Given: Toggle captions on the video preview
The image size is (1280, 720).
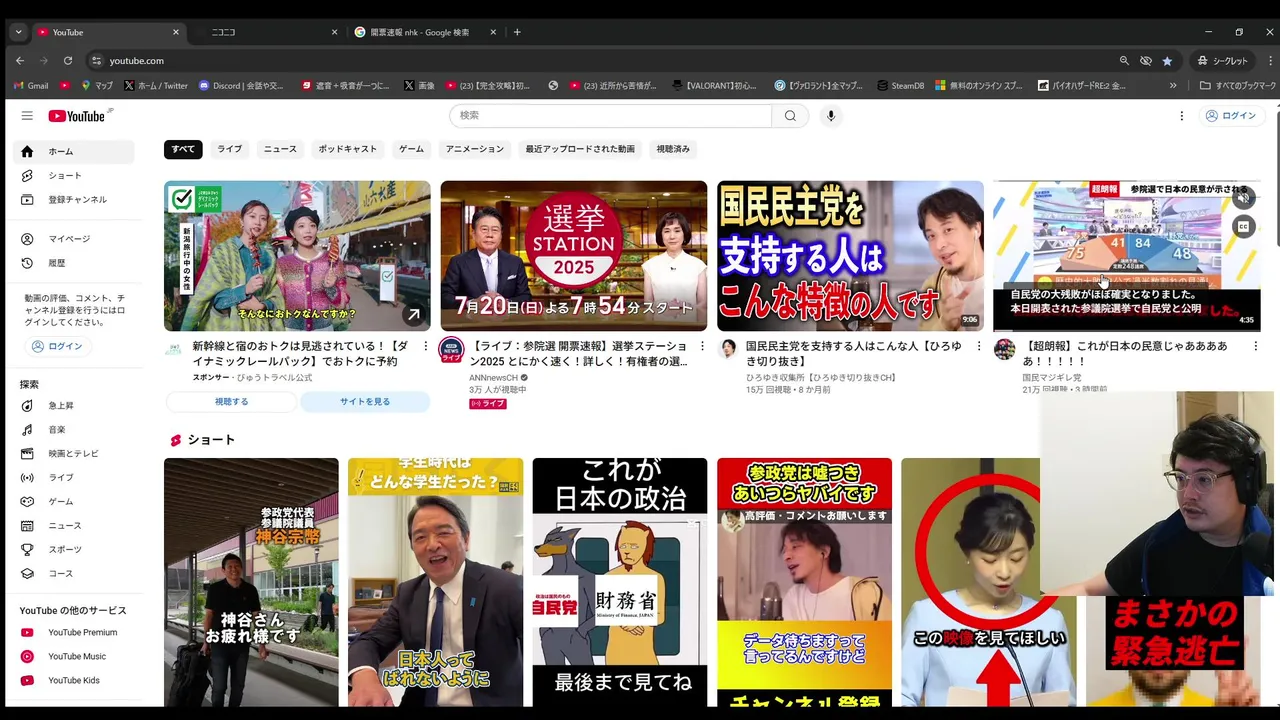Looking at the screenshot, I should coord(1244,227).
